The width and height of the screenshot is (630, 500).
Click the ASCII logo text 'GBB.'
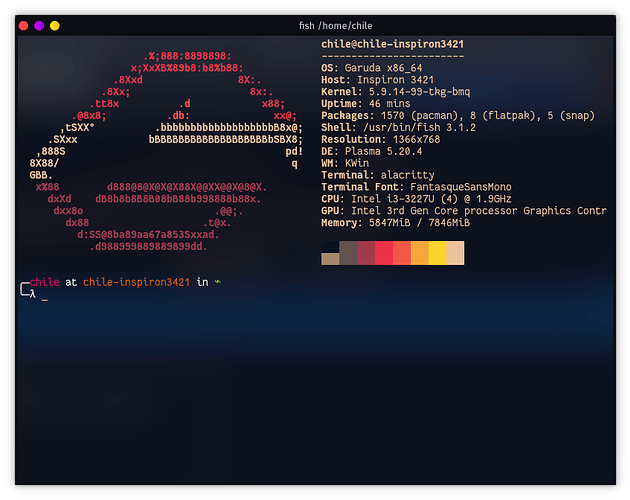pos(41,175)
